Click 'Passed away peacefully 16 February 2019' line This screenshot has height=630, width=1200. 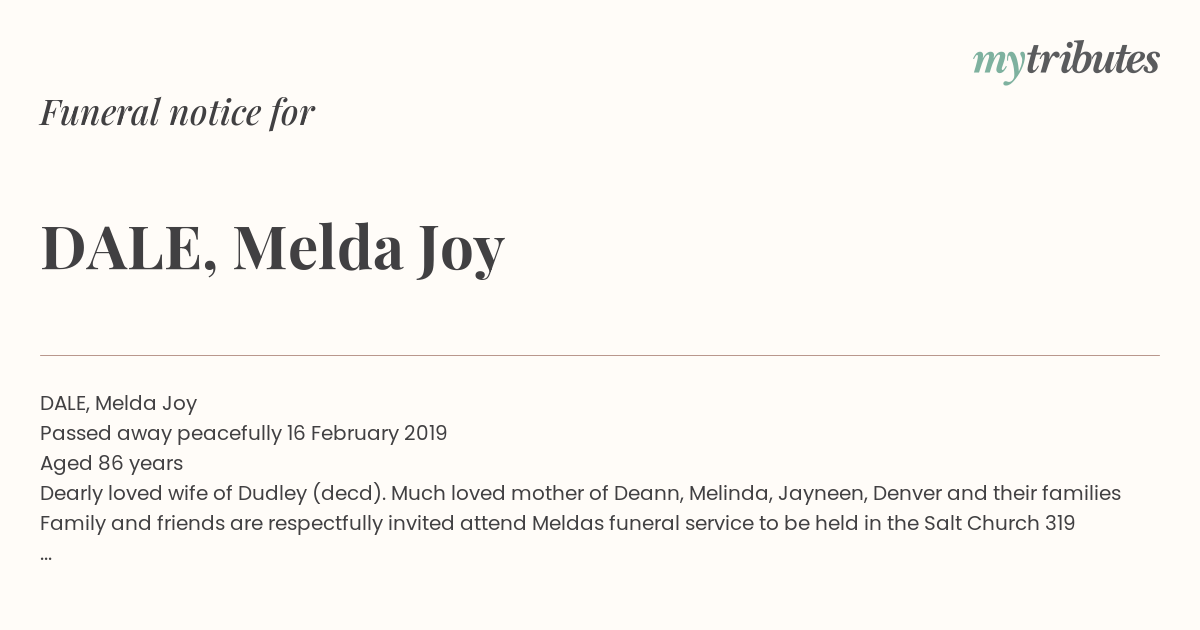[243, 433]
